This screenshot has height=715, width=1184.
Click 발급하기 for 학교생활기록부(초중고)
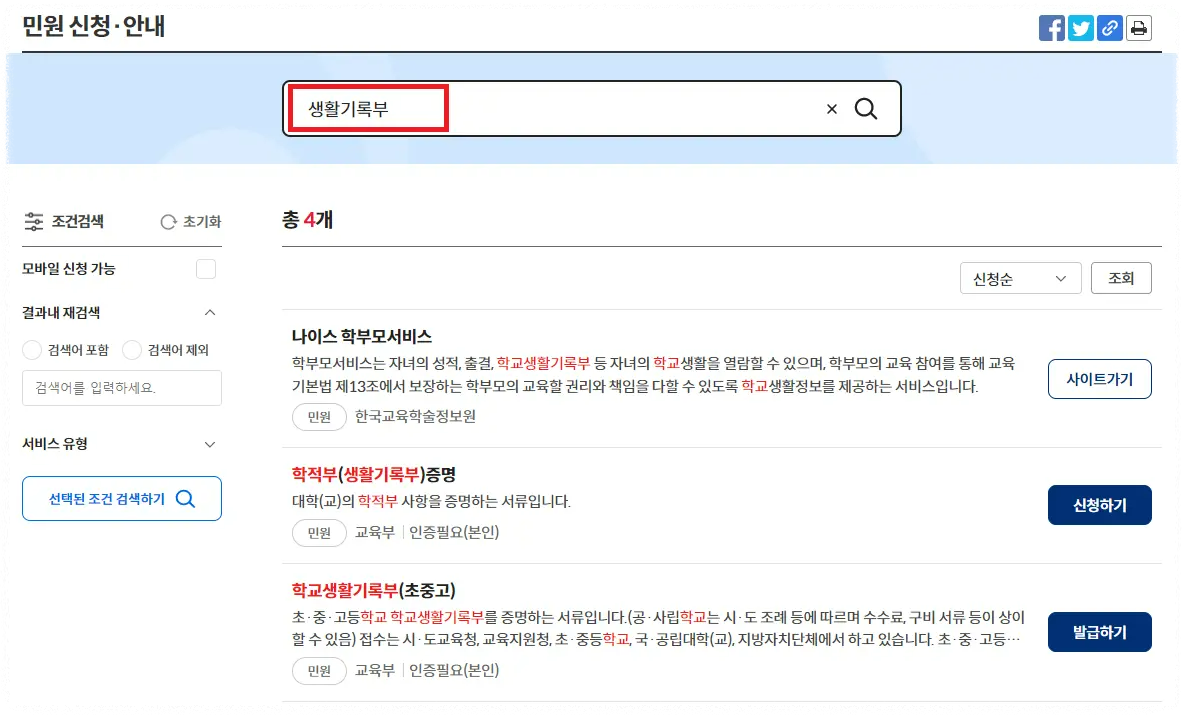click(x=1099, y=631)
